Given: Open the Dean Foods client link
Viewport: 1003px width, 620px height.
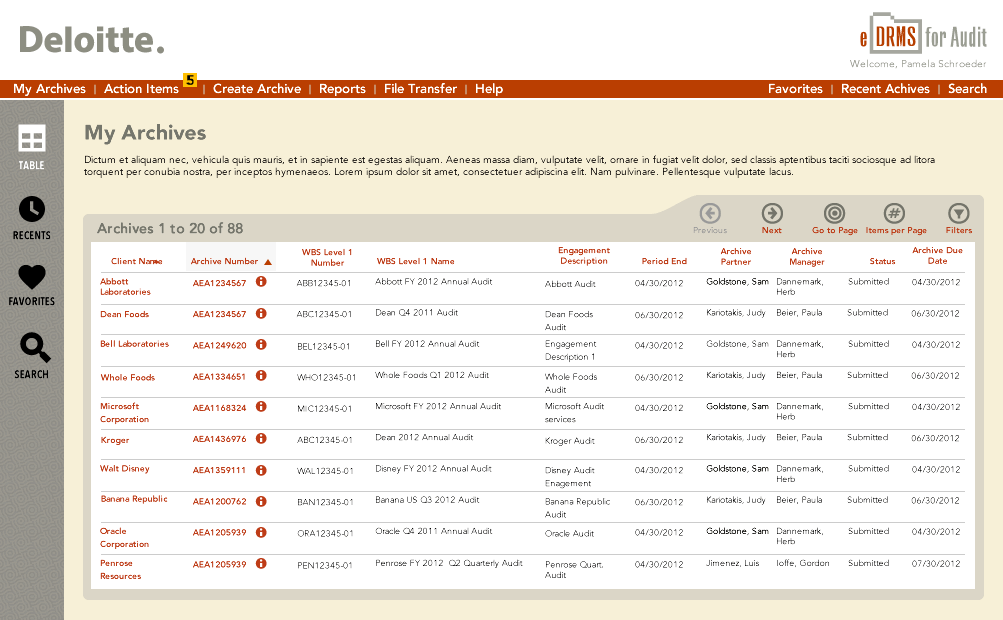Looking at the screenshot, I should [124, 314].
